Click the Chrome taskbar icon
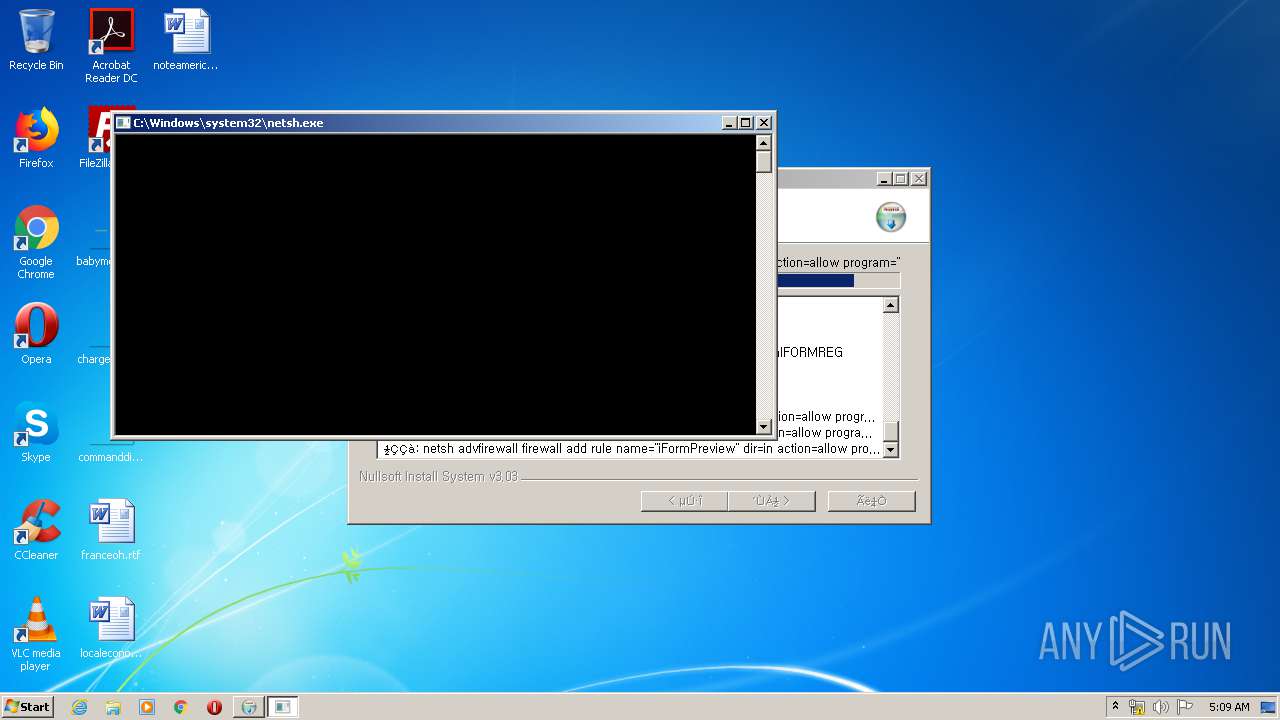The height and width of the screenshot is (720, 1280). (181, 707)
